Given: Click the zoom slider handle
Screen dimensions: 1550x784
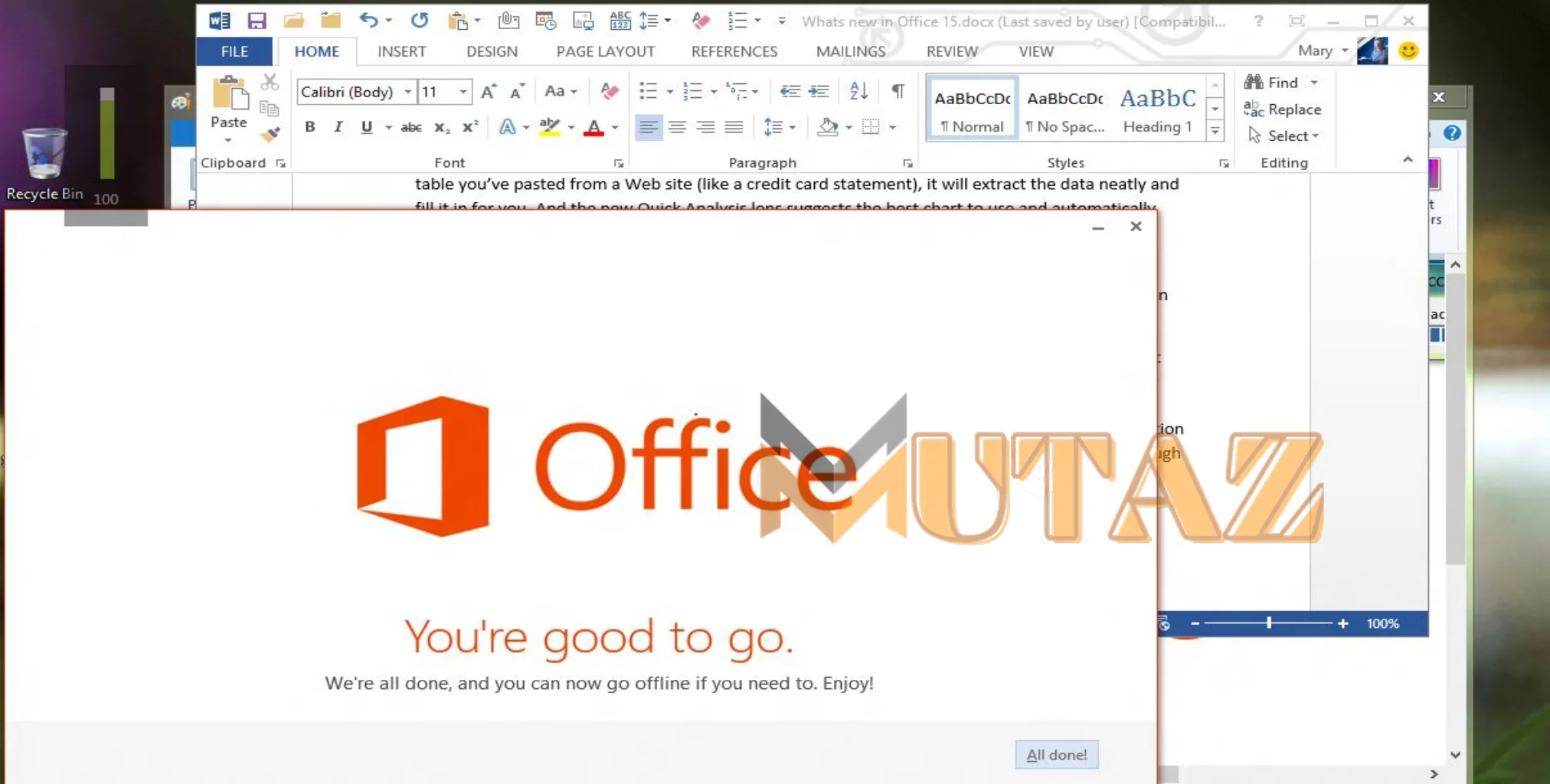Looking at the screenshot, I should pos(1269,623).
